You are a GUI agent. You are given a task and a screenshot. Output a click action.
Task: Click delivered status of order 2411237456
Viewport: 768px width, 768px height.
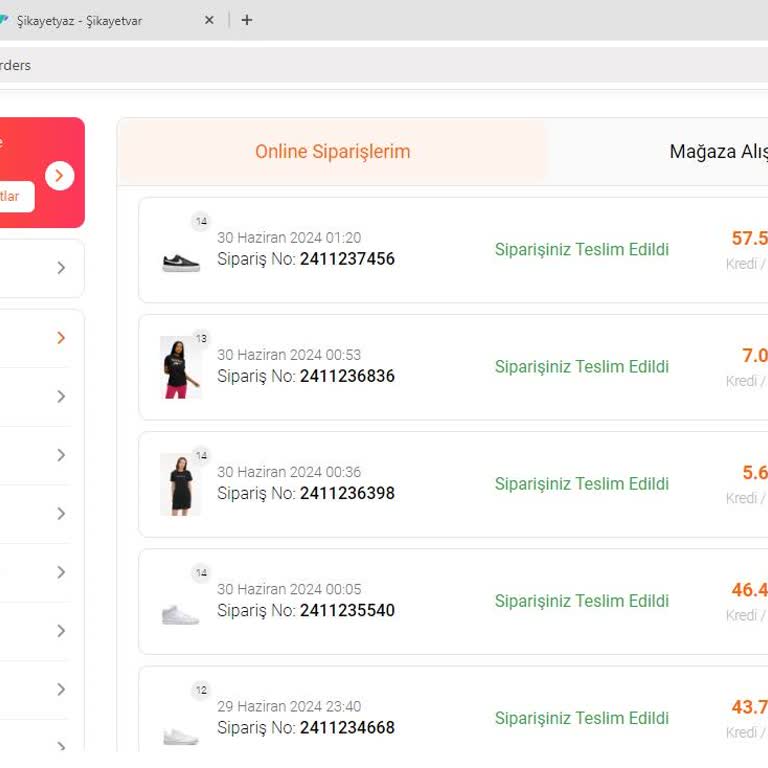[582, 249]
